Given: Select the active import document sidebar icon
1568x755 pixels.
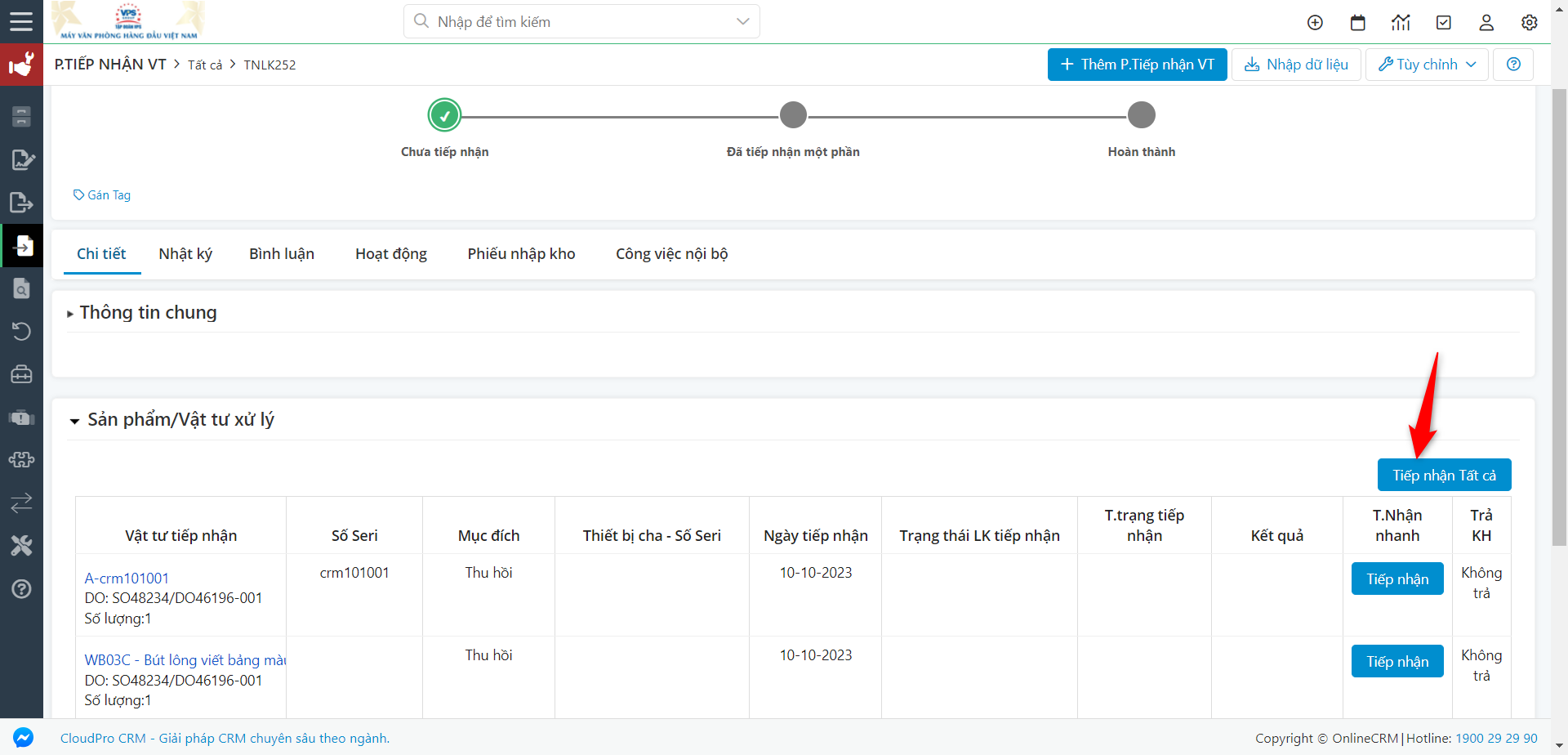Looking at the screenshot, I should click(23, 246).
